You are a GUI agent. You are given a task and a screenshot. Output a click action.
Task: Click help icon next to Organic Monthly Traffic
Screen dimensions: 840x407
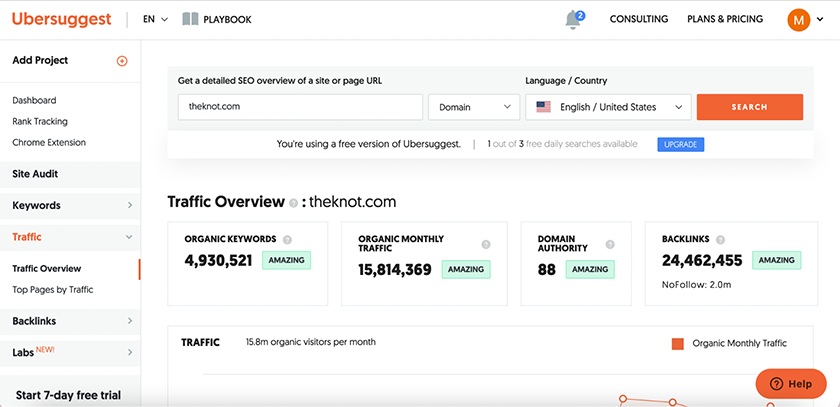click(486, 244)
